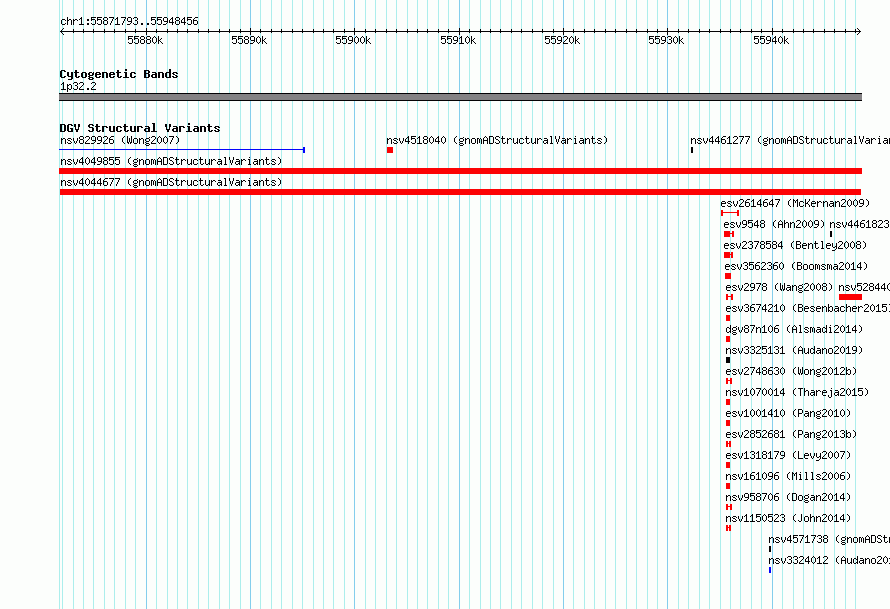Screen dimensions: 890x609
Task: Click the Cytogenetic Bands track title
Action: (119, 74)
